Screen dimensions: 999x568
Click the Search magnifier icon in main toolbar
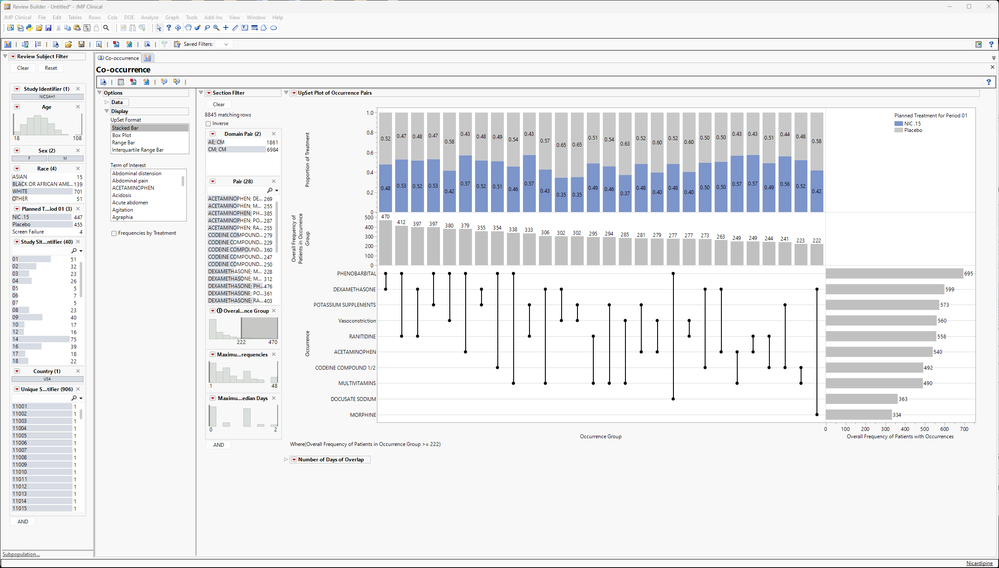pos(106,28)
